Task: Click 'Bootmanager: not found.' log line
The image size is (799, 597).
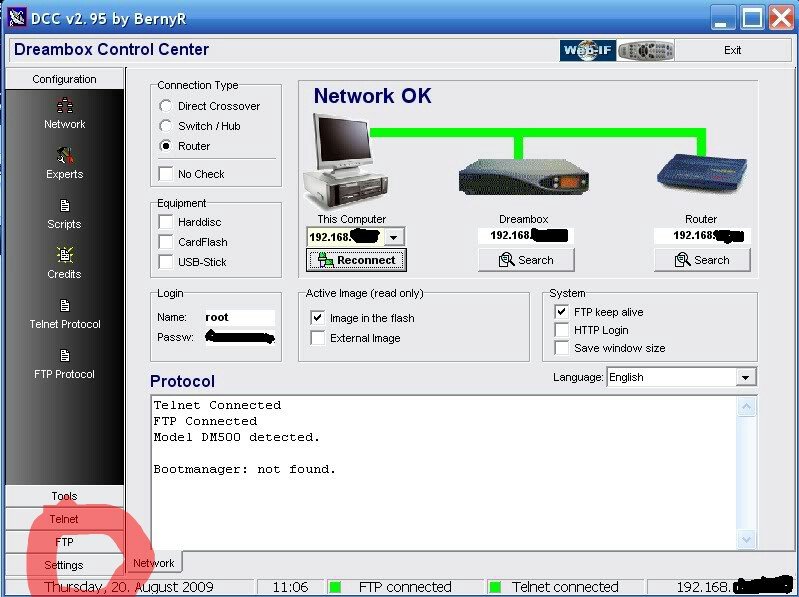Action: click(245, 469)
